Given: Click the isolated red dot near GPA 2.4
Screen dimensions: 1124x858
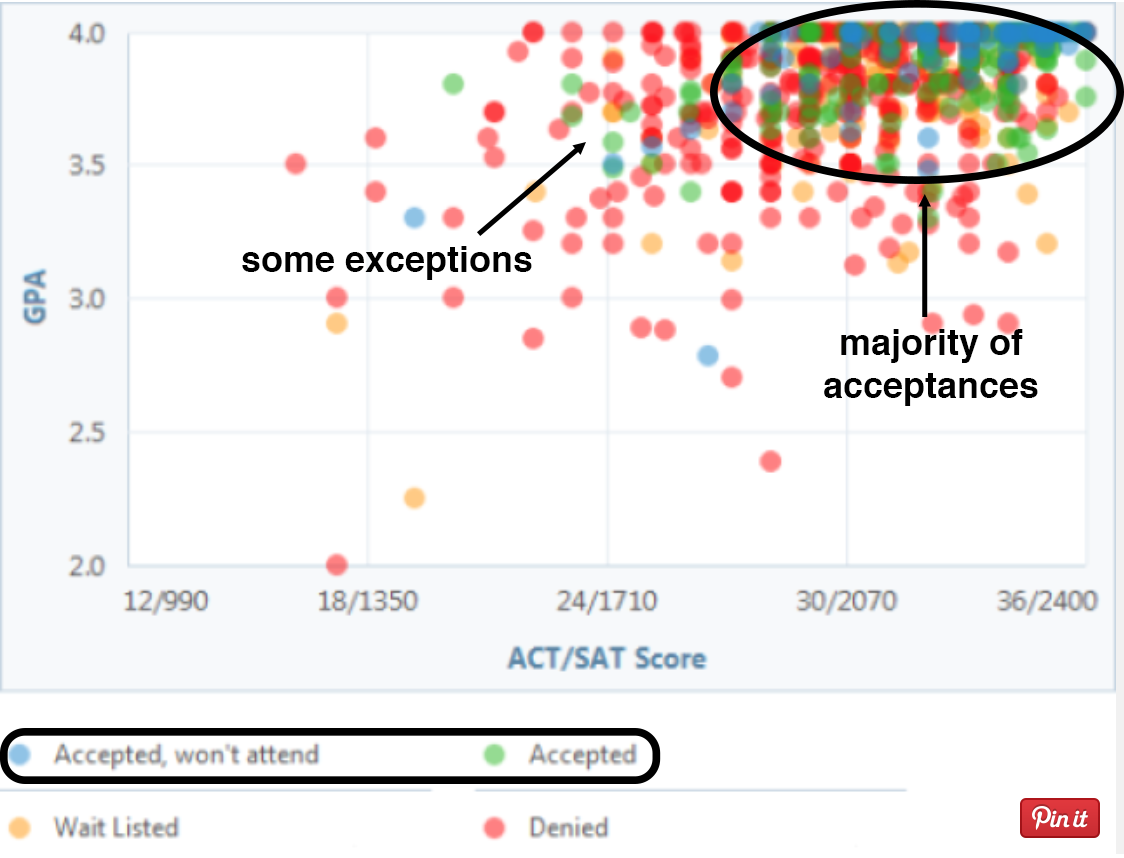Looking at the screenshot, I should coord(771,461).
